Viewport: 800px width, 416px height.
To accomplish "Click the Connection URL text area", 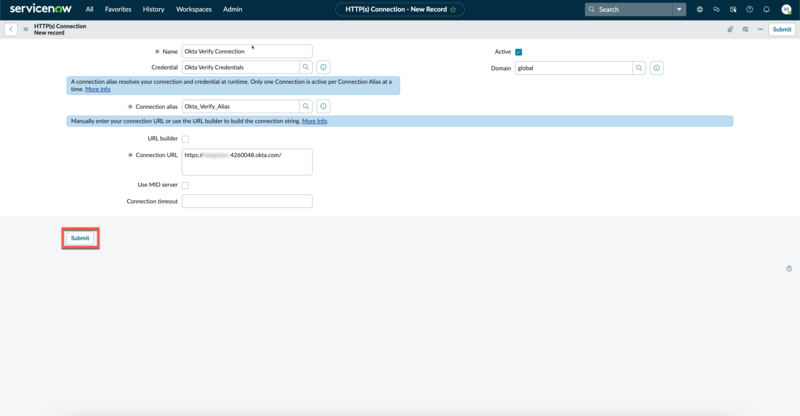I will pyautogui.click(x=247, y=162).
